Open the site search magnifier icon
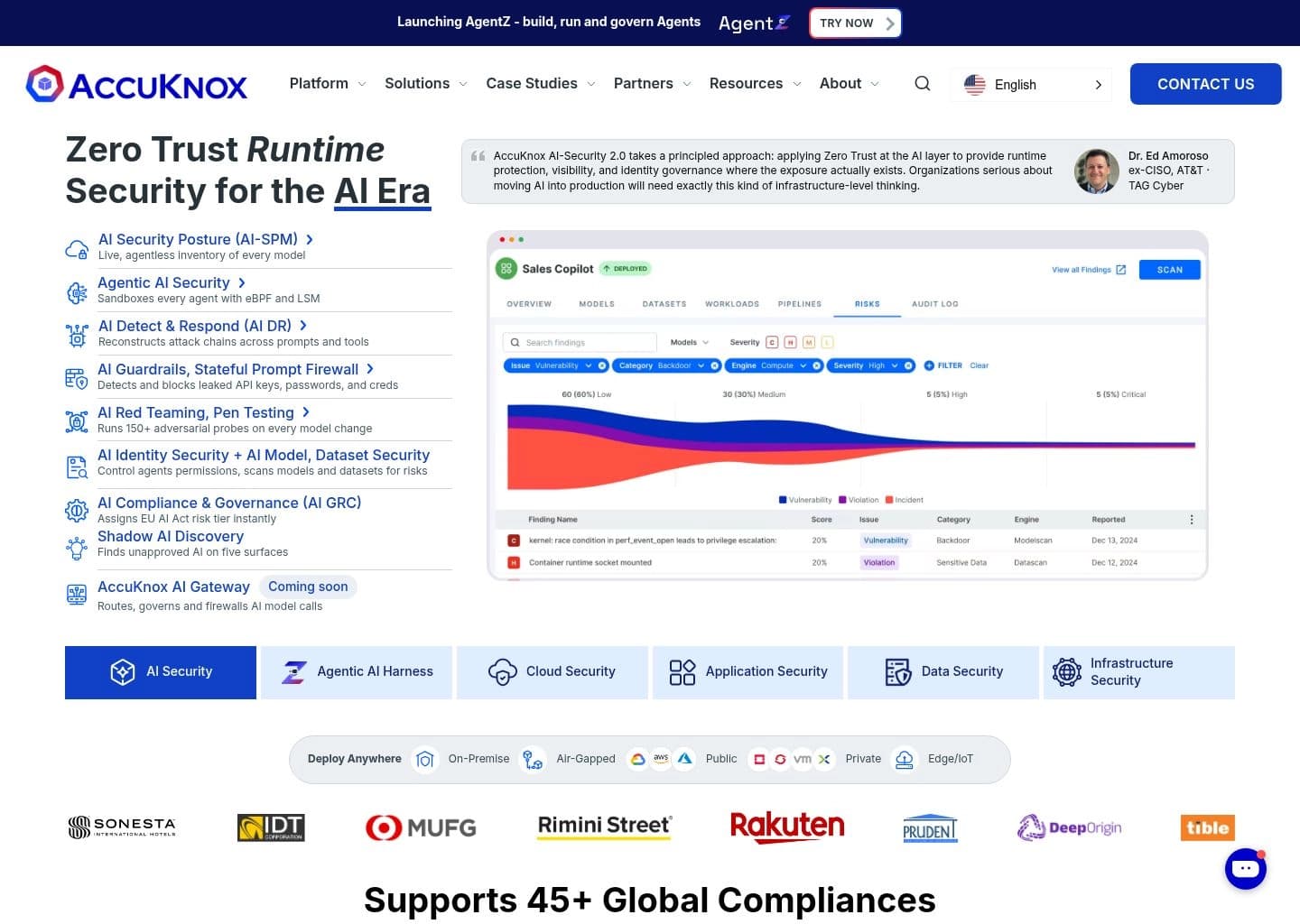 click(922, 84)
